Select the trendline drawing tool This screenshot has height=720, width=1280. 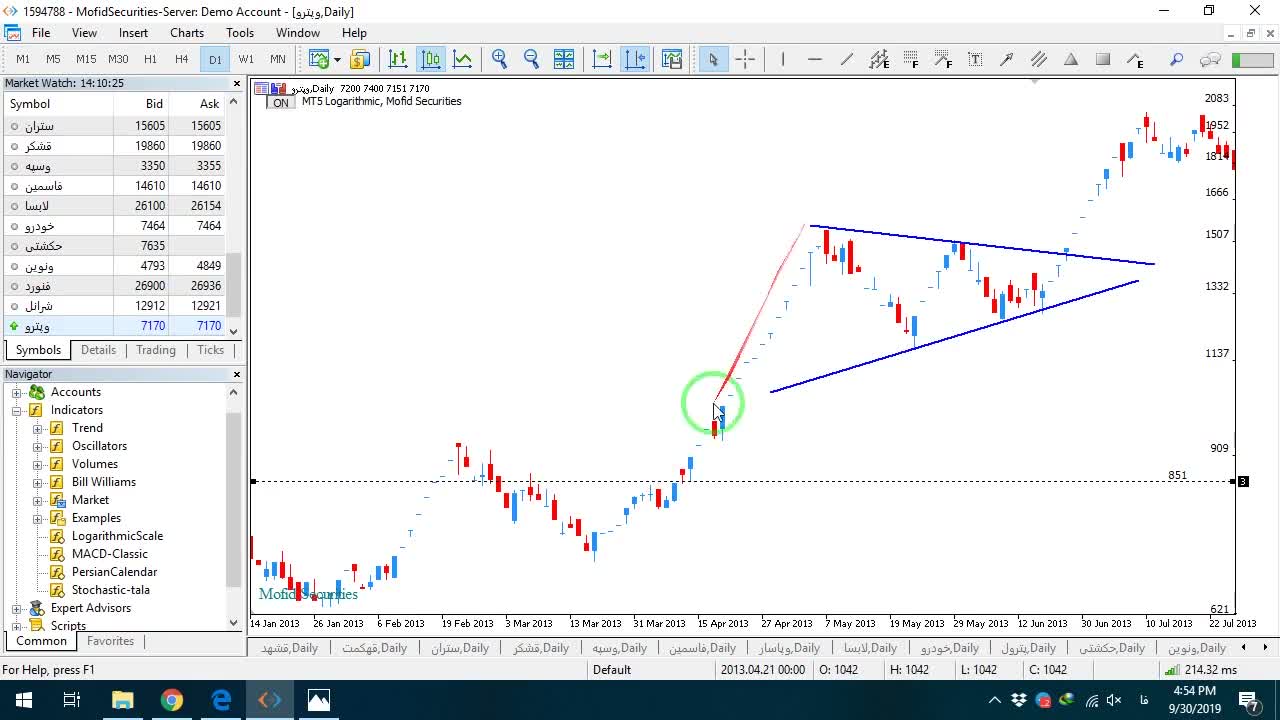tap(847, 59)
